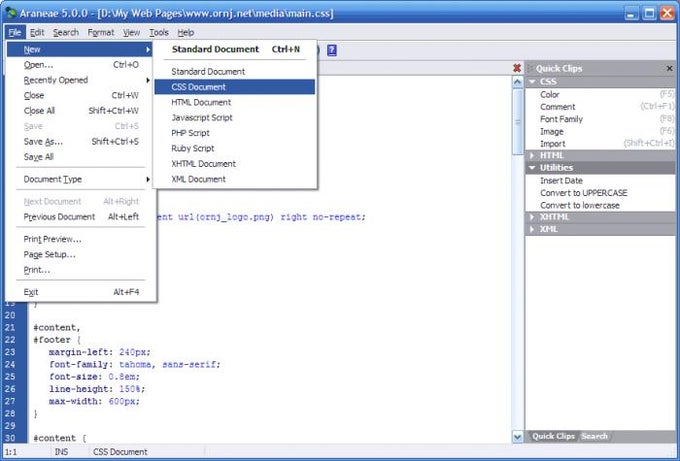Choose Exit from File menu

pos(80,292)
